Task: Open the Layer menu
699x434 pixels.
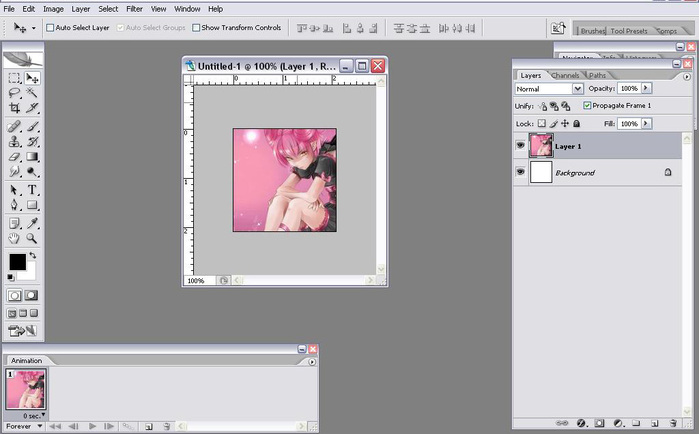Action: coord(81,9)
